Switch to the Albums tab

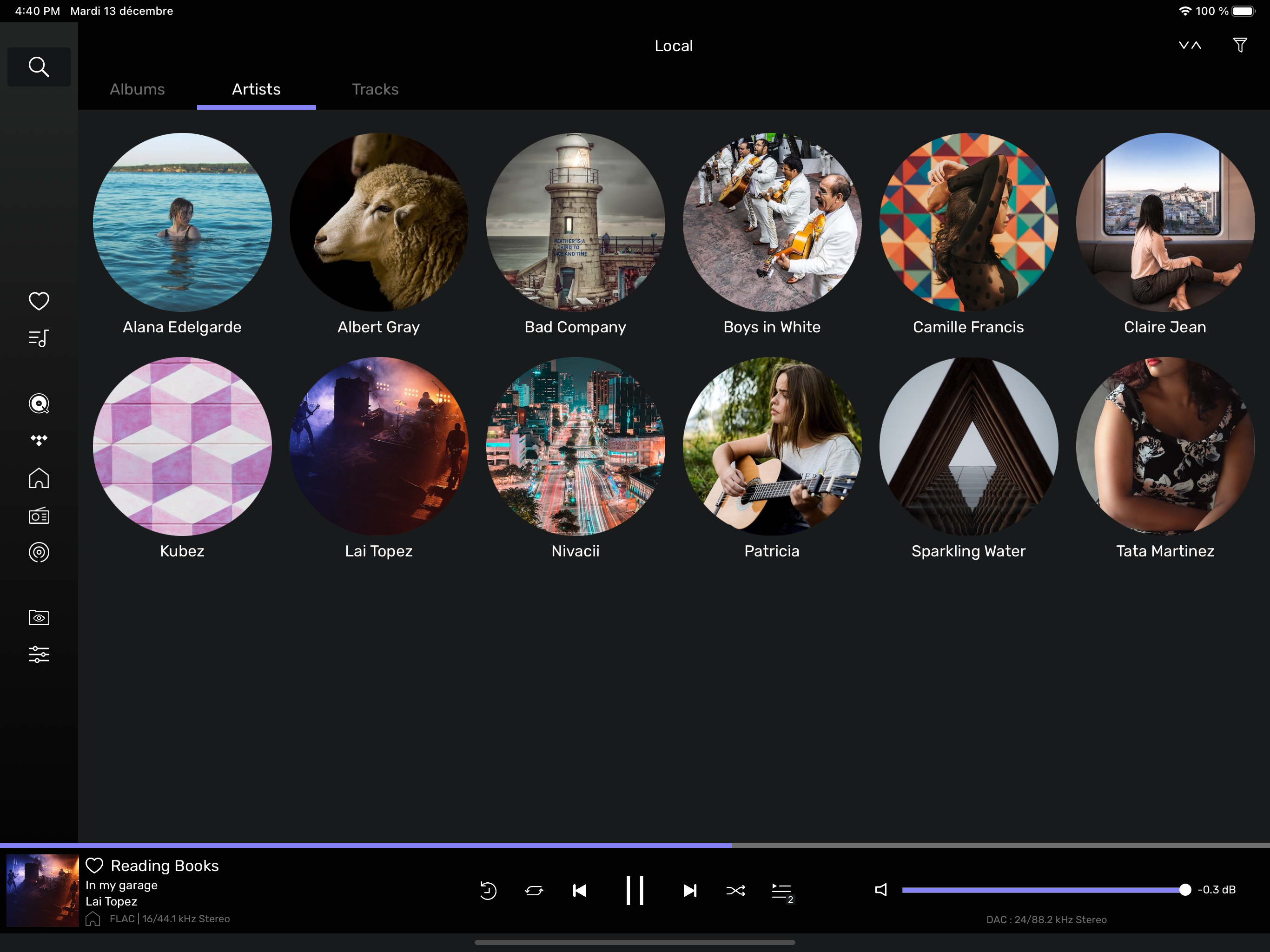[137, 89]
